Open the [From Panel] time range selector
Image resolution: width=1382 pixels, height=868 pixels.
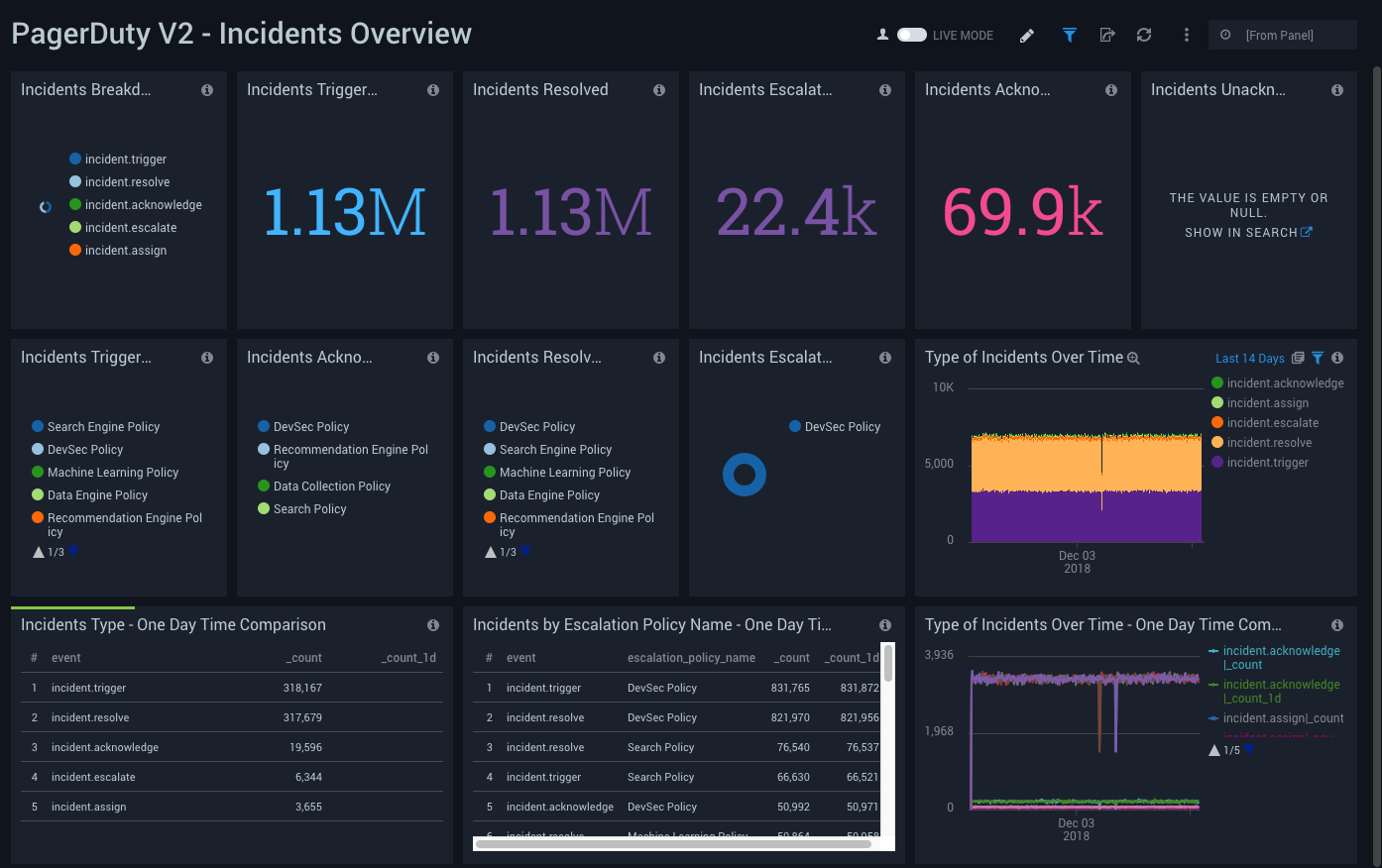1281,36
